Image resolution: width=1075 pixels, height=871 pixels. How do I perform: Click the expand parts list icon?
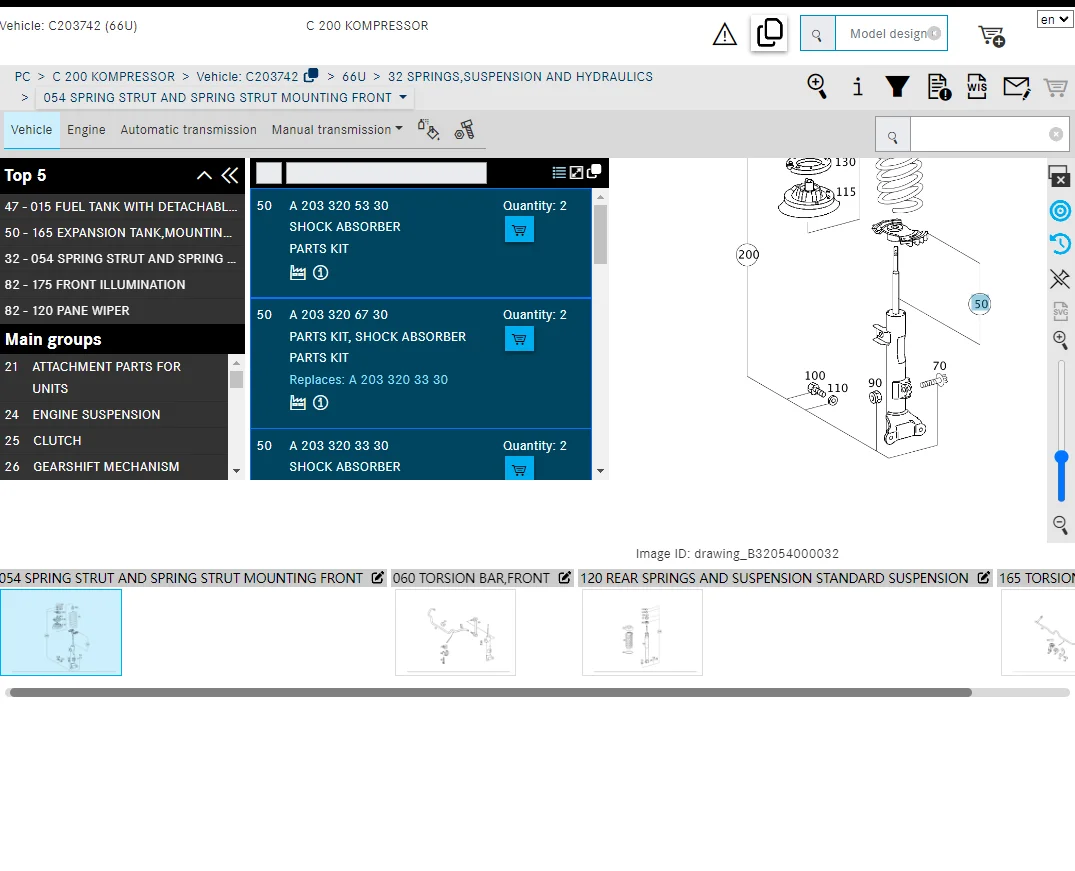577,172
